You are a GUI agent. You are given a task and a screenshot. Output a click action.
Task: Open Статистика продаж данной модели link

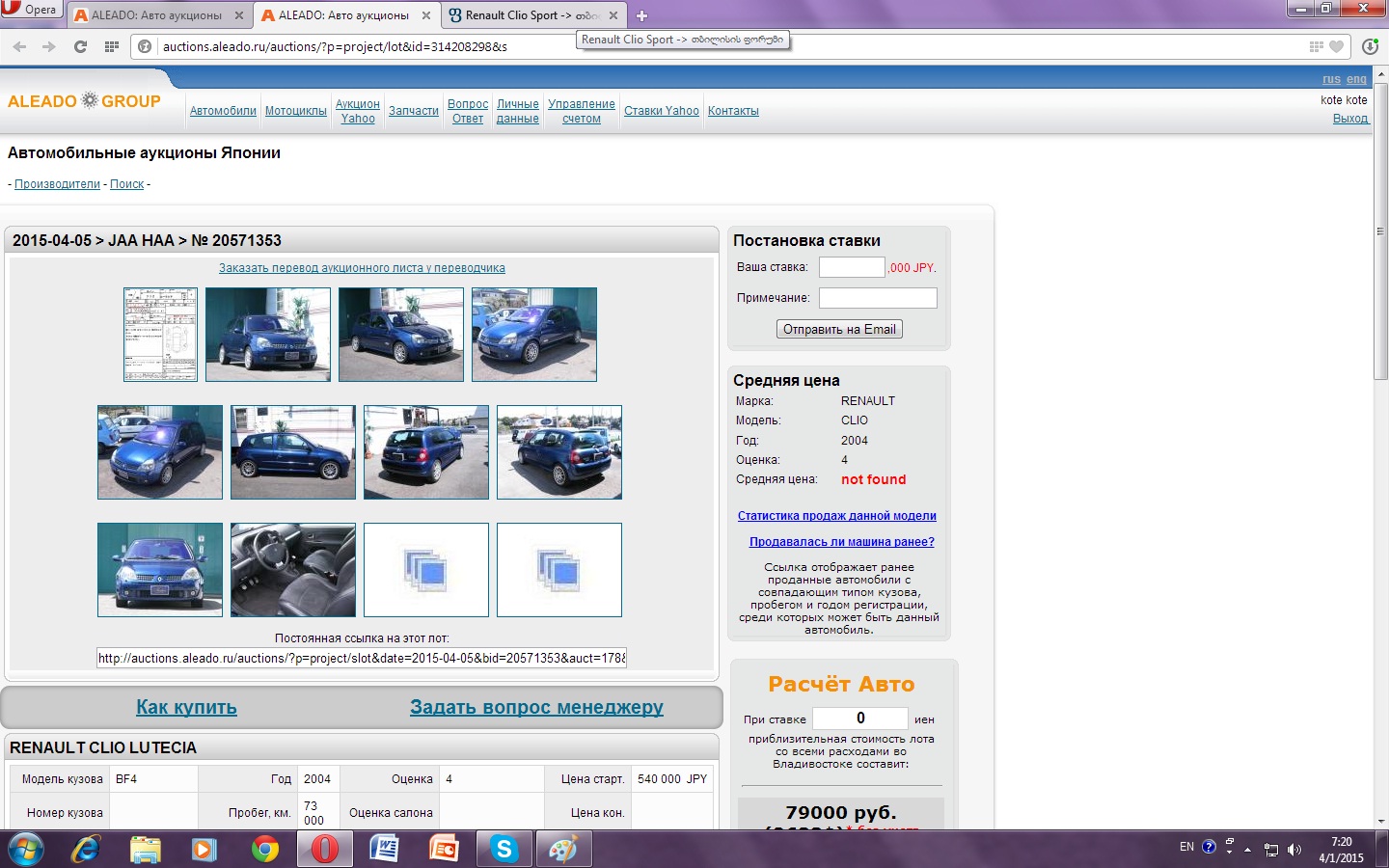(x=836, y=516)
